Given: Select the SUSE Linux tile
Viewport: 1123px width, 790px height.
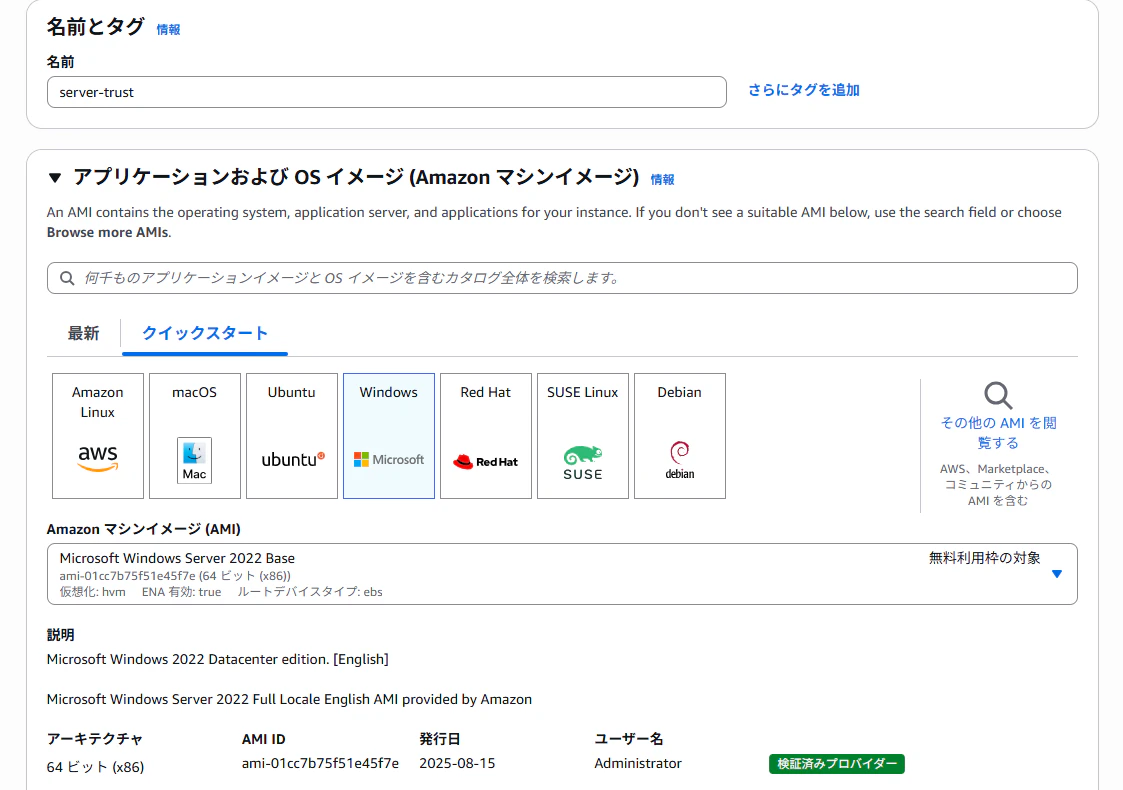Looking at the screenshot, I should 583,435.
